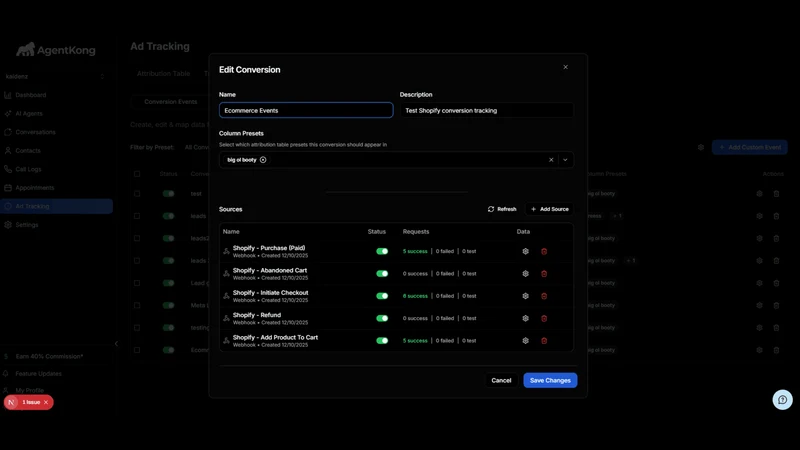Image resolution: width=800 pixels, height=450 pixels.
Task: Click webhook icon beside Shopify - Add Product To Cart
Action: tap(227, 341)
